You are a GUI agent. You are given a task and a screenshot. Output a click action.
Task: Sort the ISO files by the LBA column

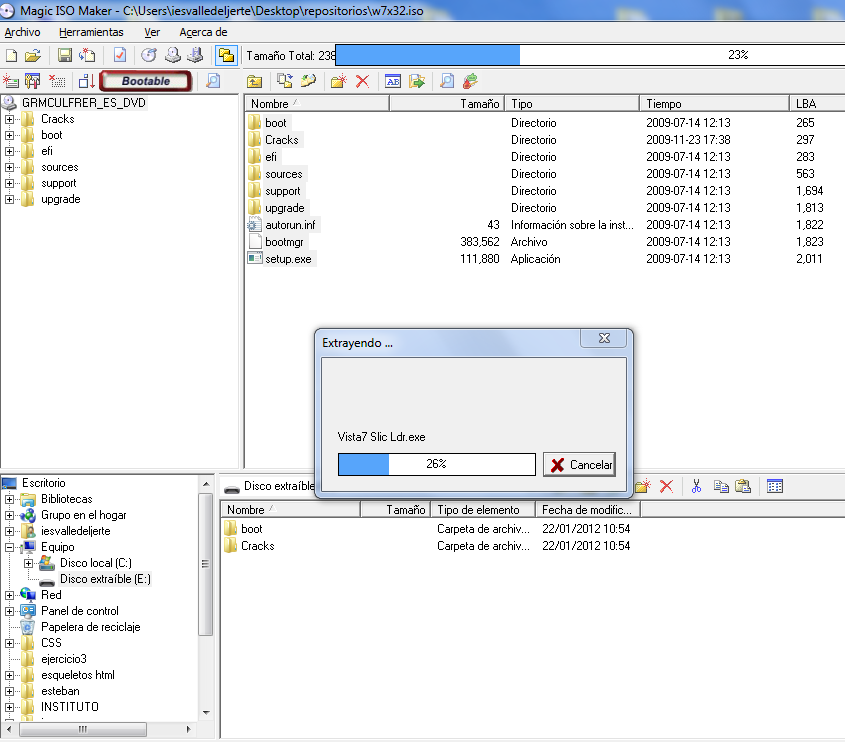(x=815, y=103)
